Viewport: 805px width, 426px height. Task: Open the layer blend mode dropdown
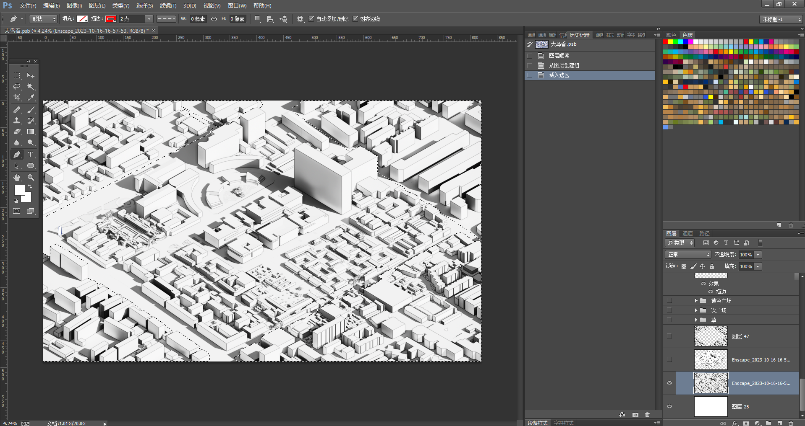point(688,255)
